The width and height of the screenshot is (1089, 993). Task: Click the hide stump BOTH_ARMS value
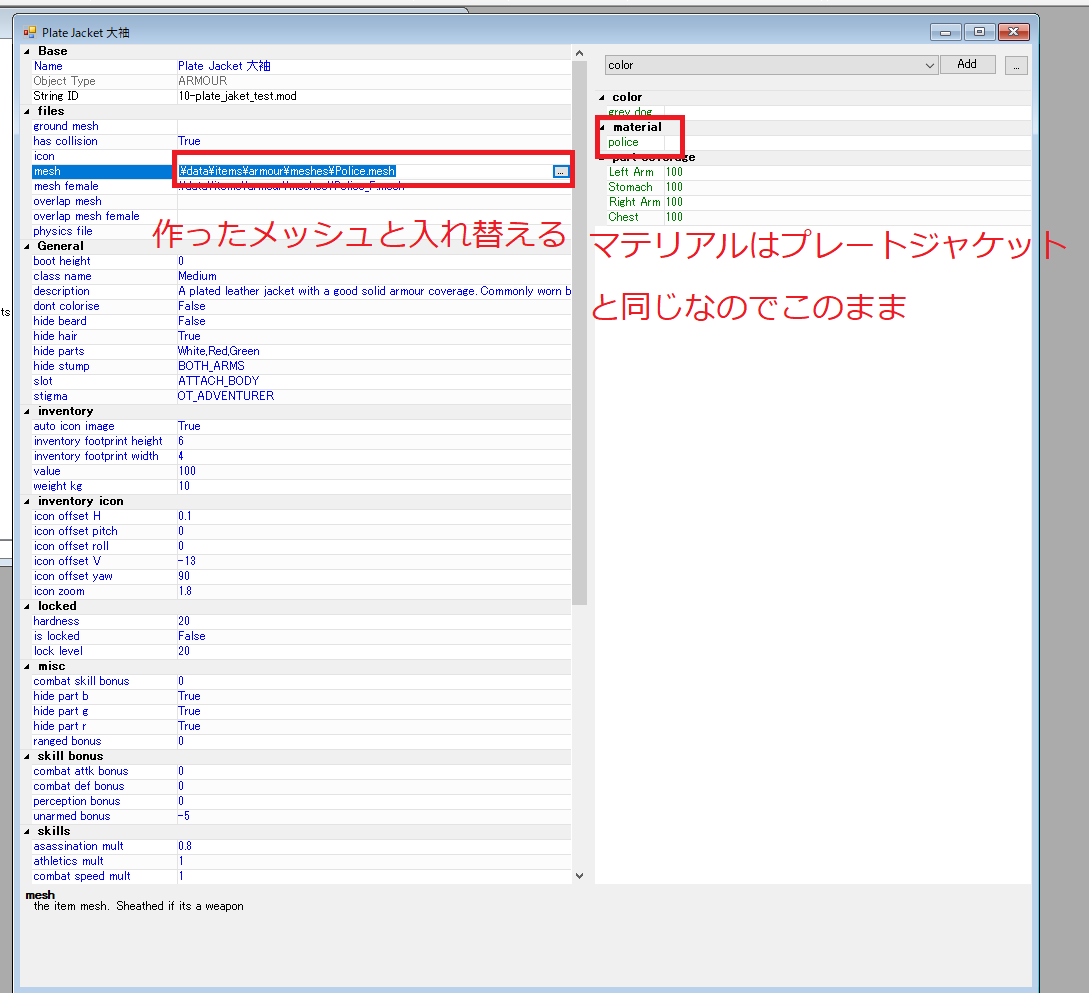211,366
